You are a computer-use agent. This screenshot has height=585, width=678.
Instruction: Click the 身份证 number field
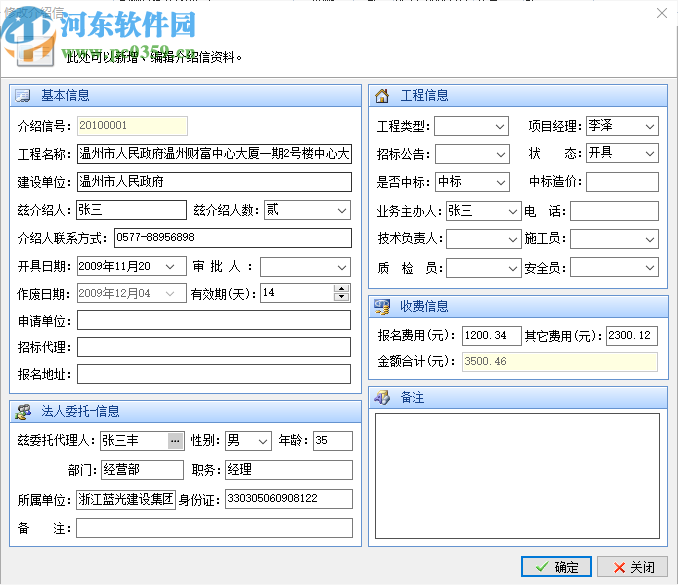(x=289, y=499)
